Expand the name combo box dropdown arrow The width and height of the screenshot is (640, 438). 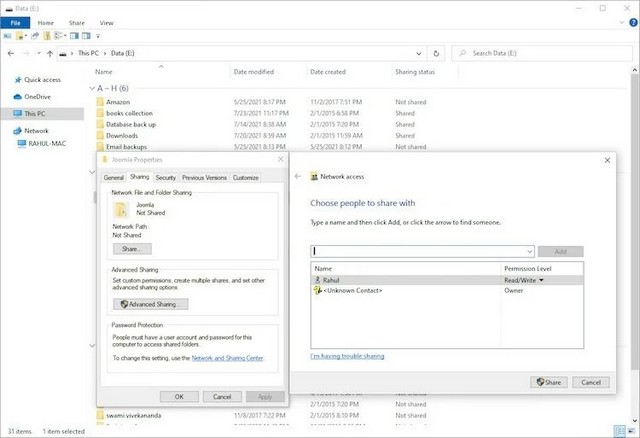pyautogui.click(x=528, y=251)
